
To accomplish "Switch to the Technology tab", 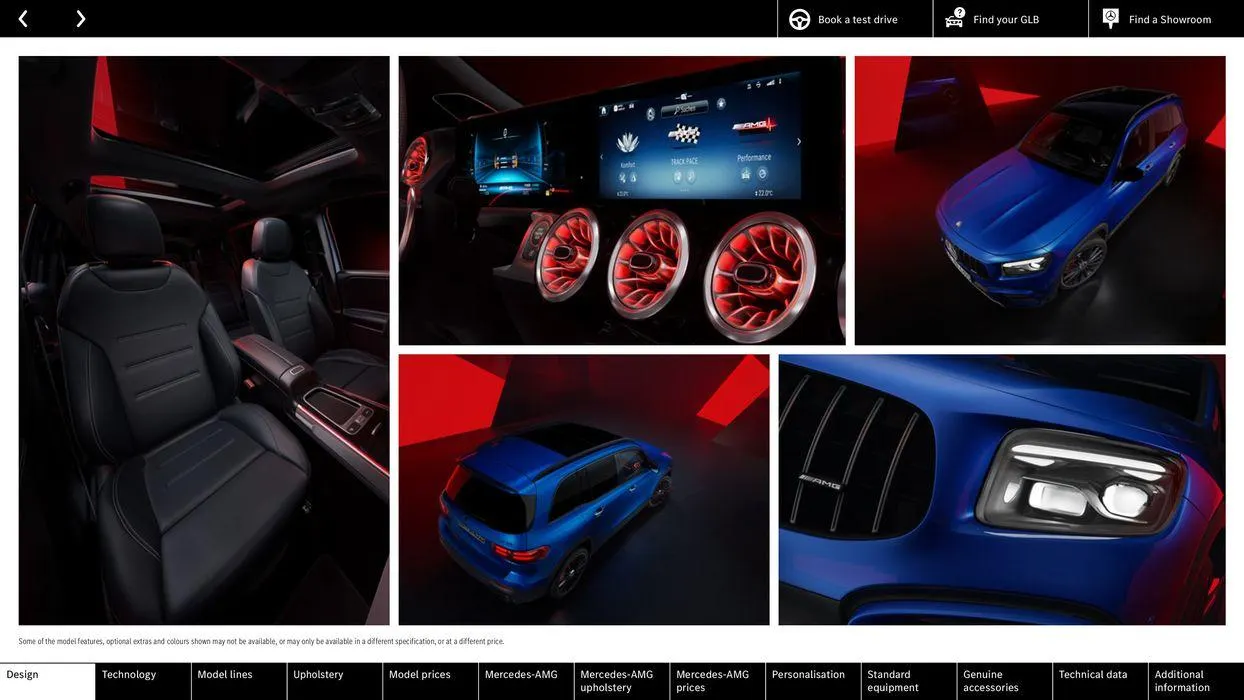I will (129, 673).
